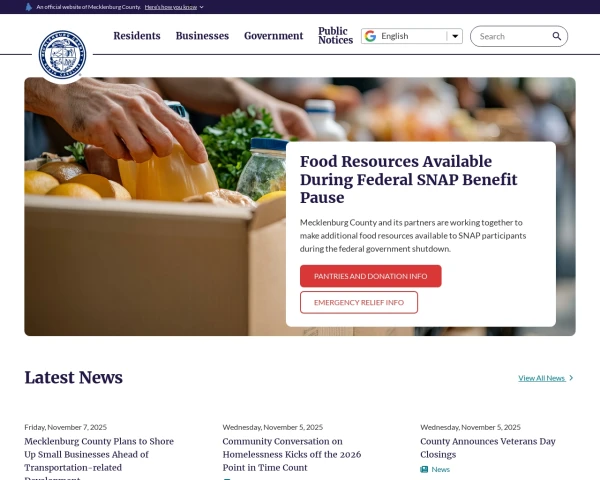Click the magnifying glass search icon
This screenshot has width=600, height=480.
coord(557,36)
